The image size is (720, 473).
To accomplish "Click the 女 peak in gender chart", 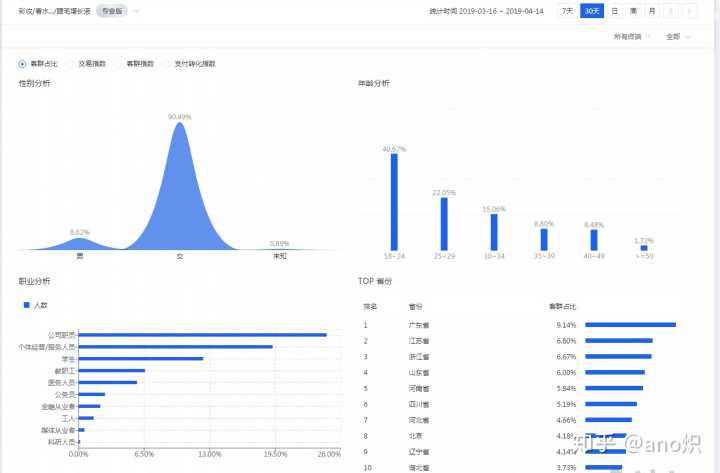I will [180, 180].
